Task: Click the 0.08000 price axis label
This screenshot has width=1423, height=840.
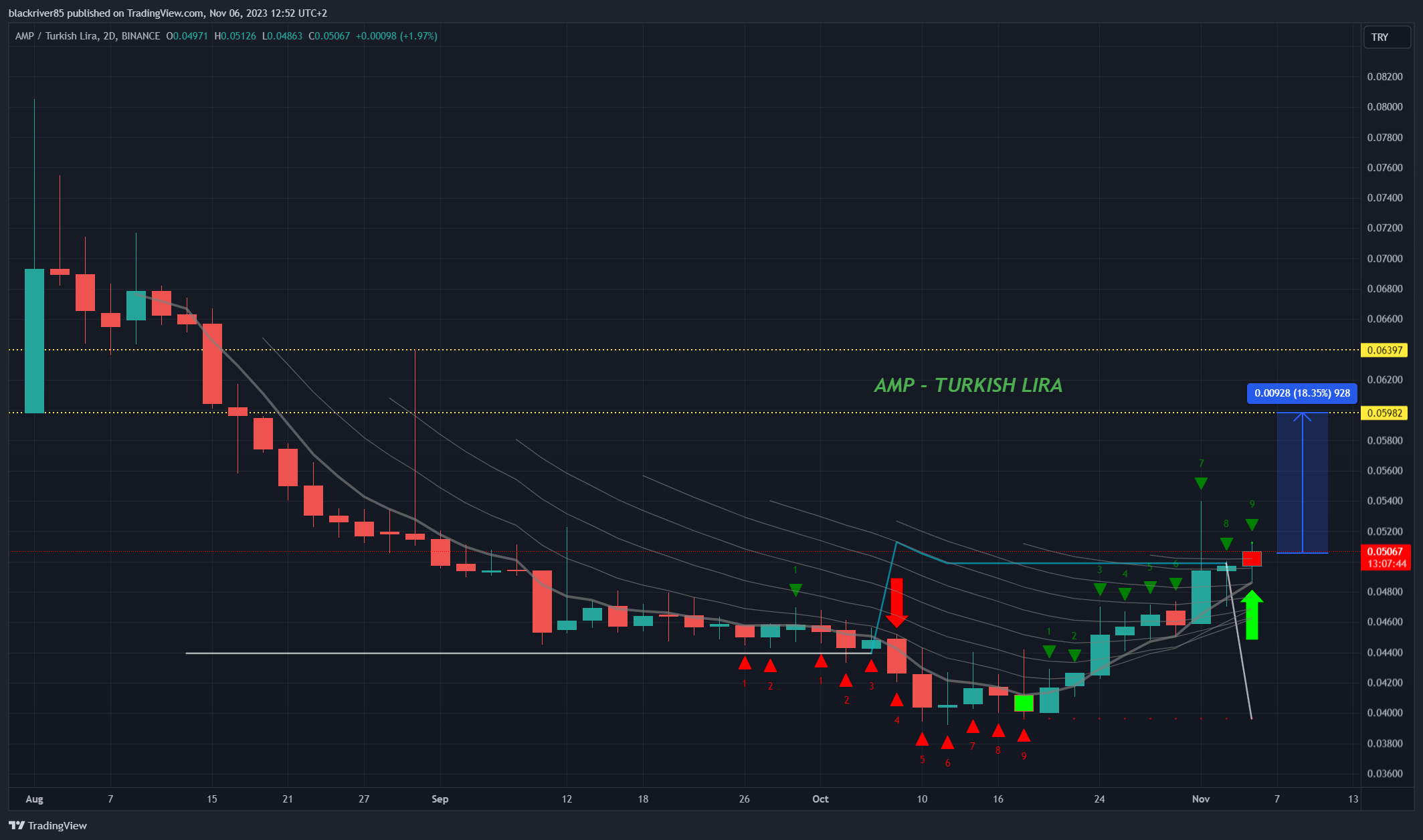Action: (x=1385, y=107)
